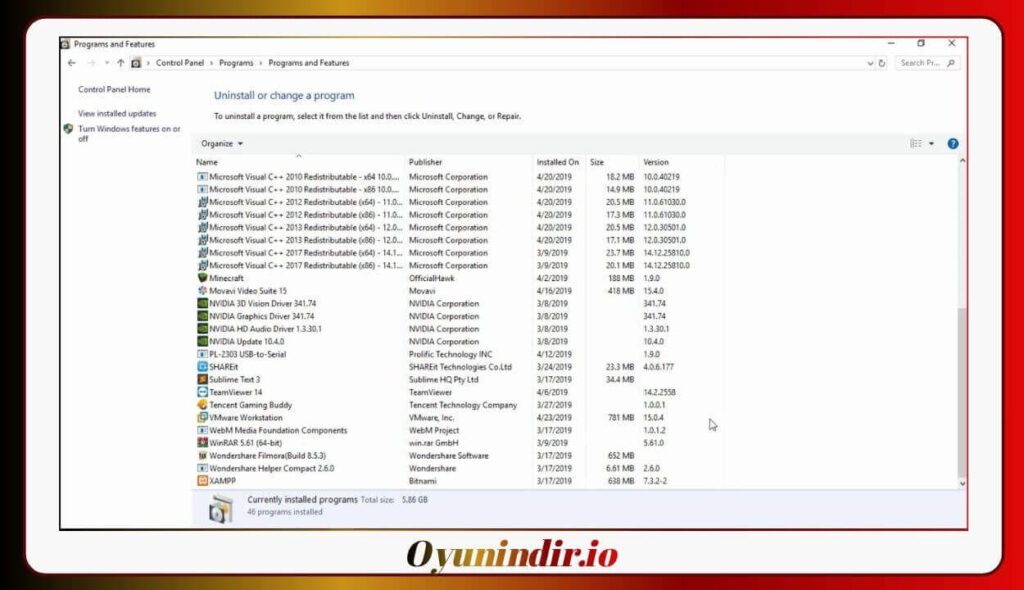Click Programs and Features breadcrumb segment
The width and height of the screenshot is (1024, 590).
[308, 63]
